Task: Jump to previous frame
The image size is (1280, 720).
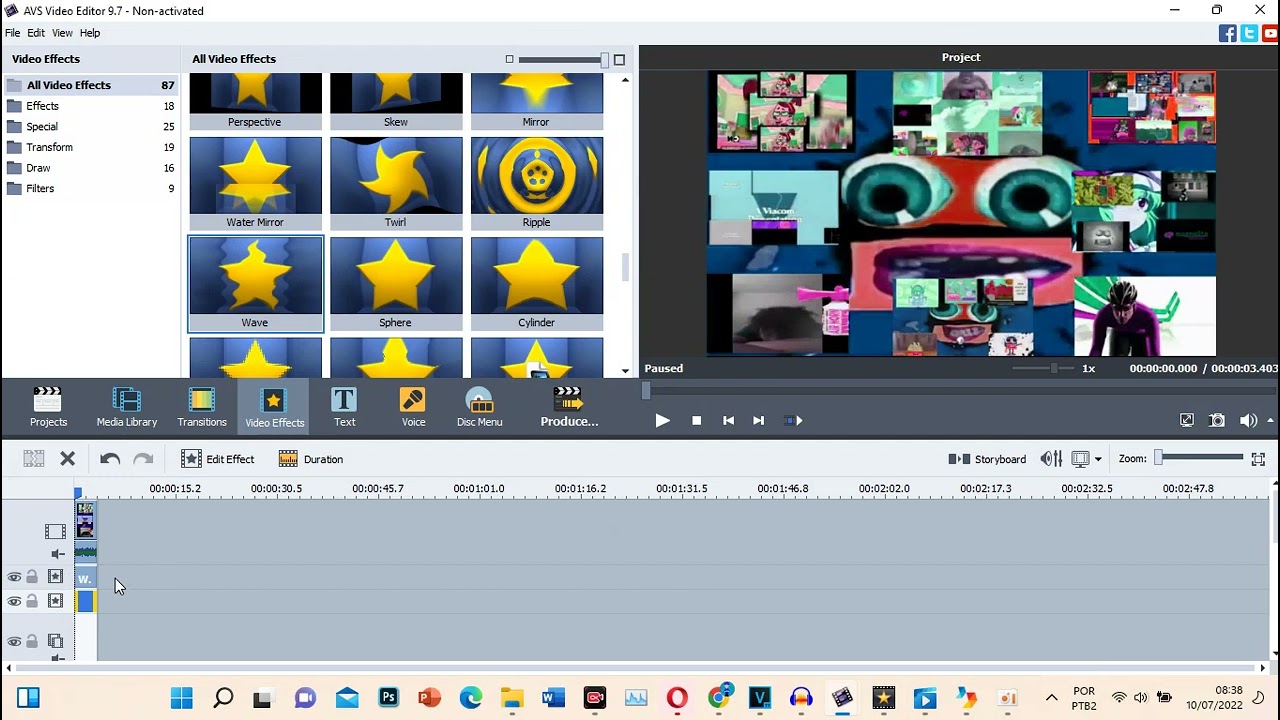Action: [728, 421]
